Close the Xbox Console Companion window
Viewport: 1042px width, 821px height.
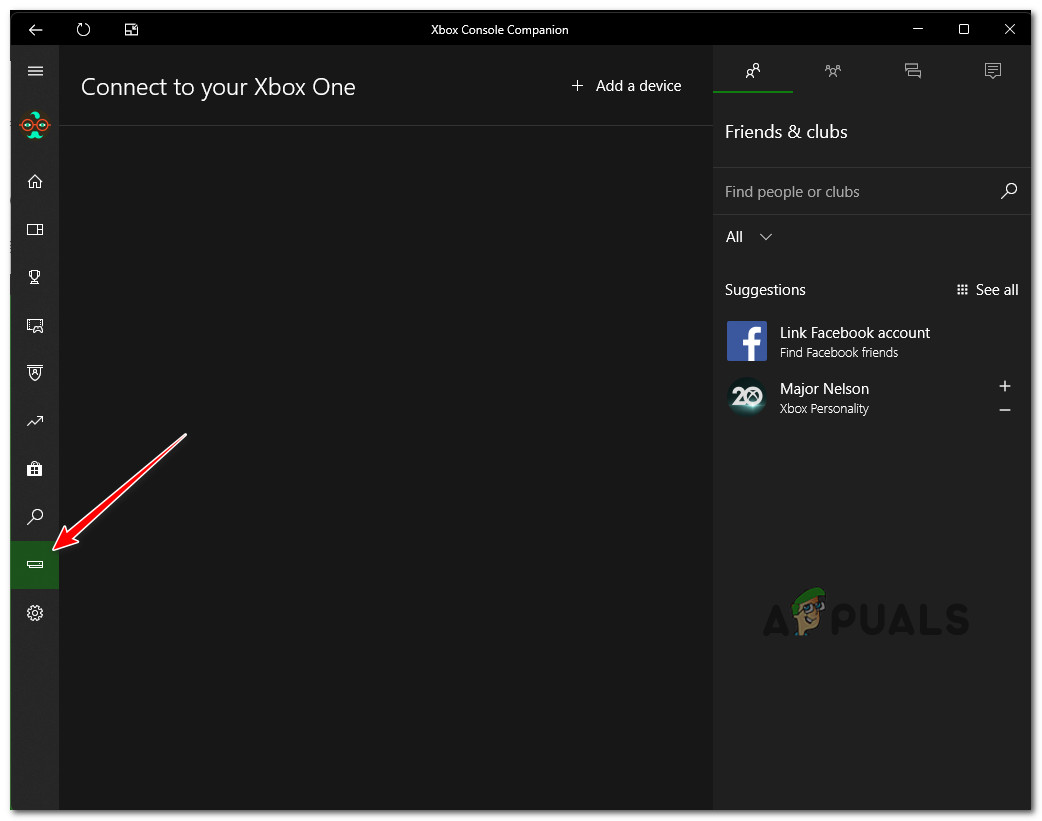click(x=1009, y=29)
